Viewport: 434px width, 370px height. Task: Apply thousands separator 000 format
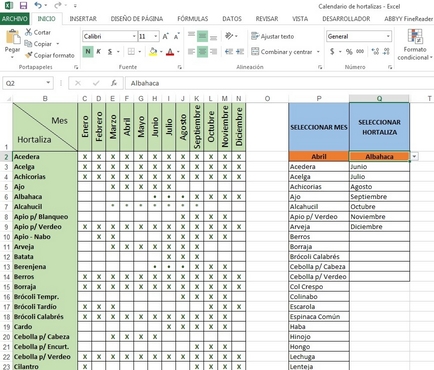point(360,52)
